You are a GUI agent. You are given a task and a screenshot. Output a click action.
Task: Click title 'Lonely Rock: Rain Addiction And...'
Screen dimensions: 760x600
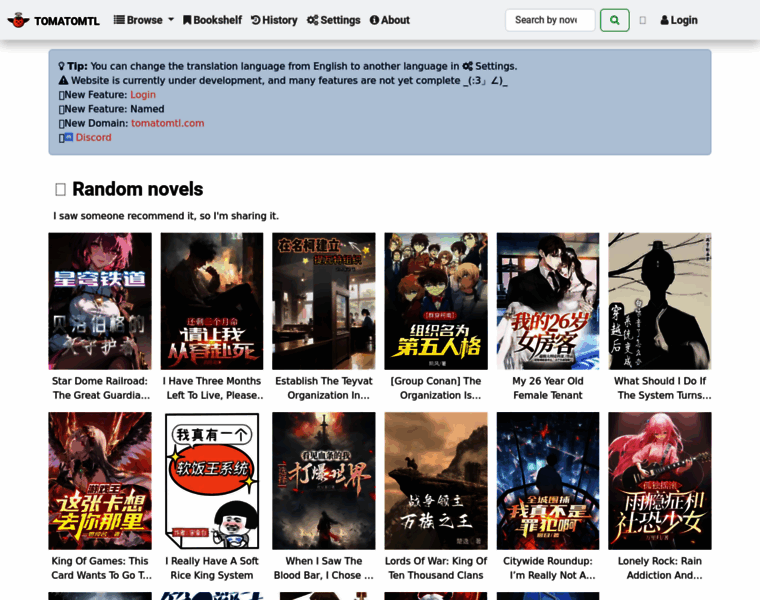click(x=660, y=568)
